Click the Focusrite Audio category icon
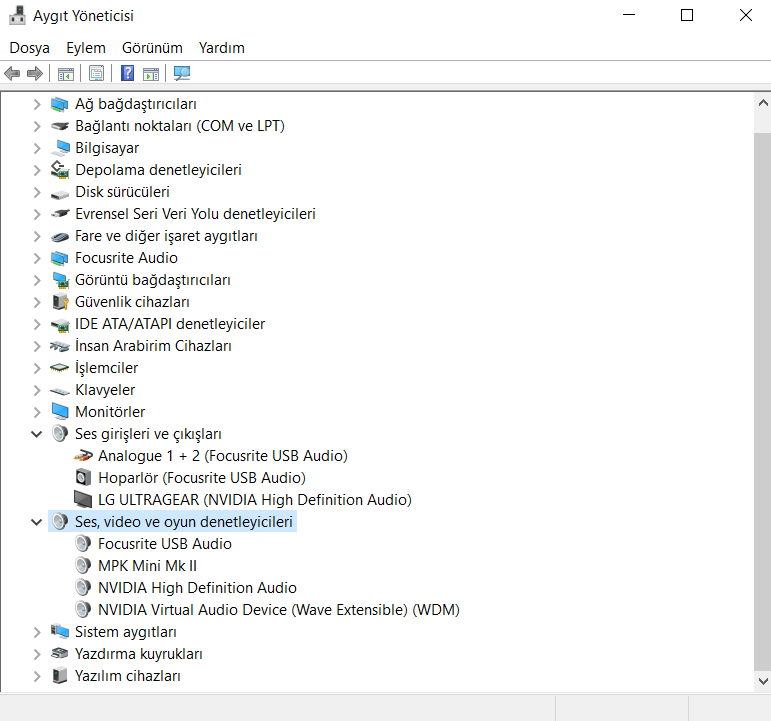771x721 pixels. point(59,258)
